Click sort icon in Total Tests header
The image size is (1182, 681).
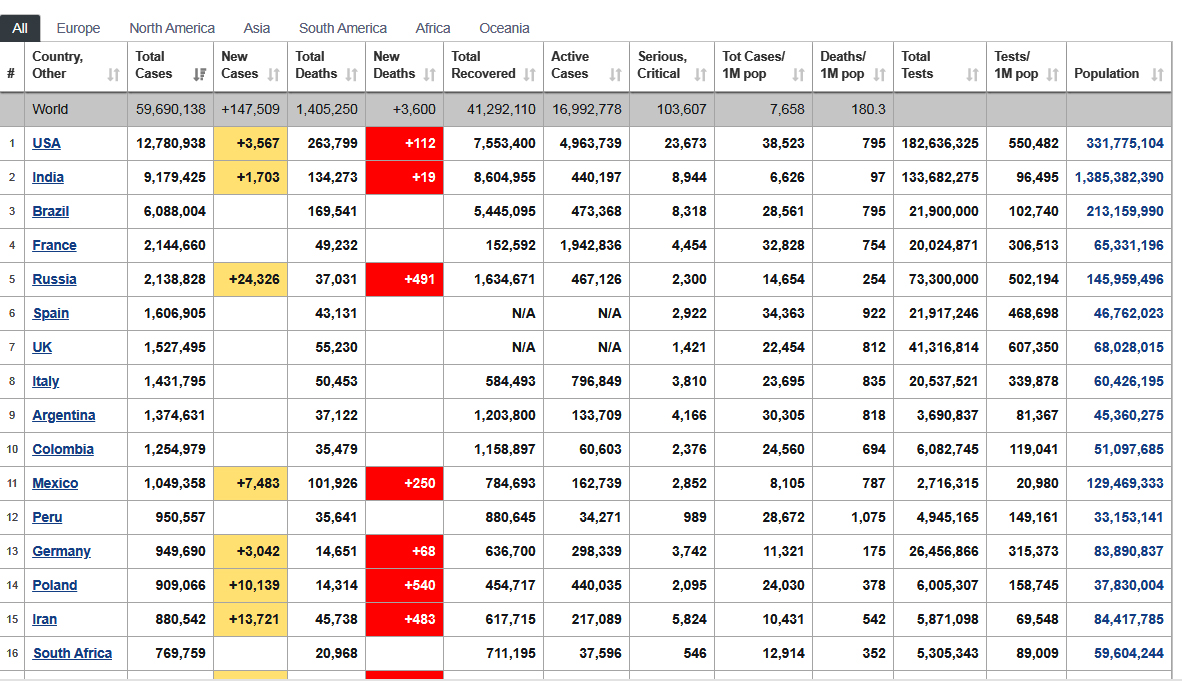[972, 75]
